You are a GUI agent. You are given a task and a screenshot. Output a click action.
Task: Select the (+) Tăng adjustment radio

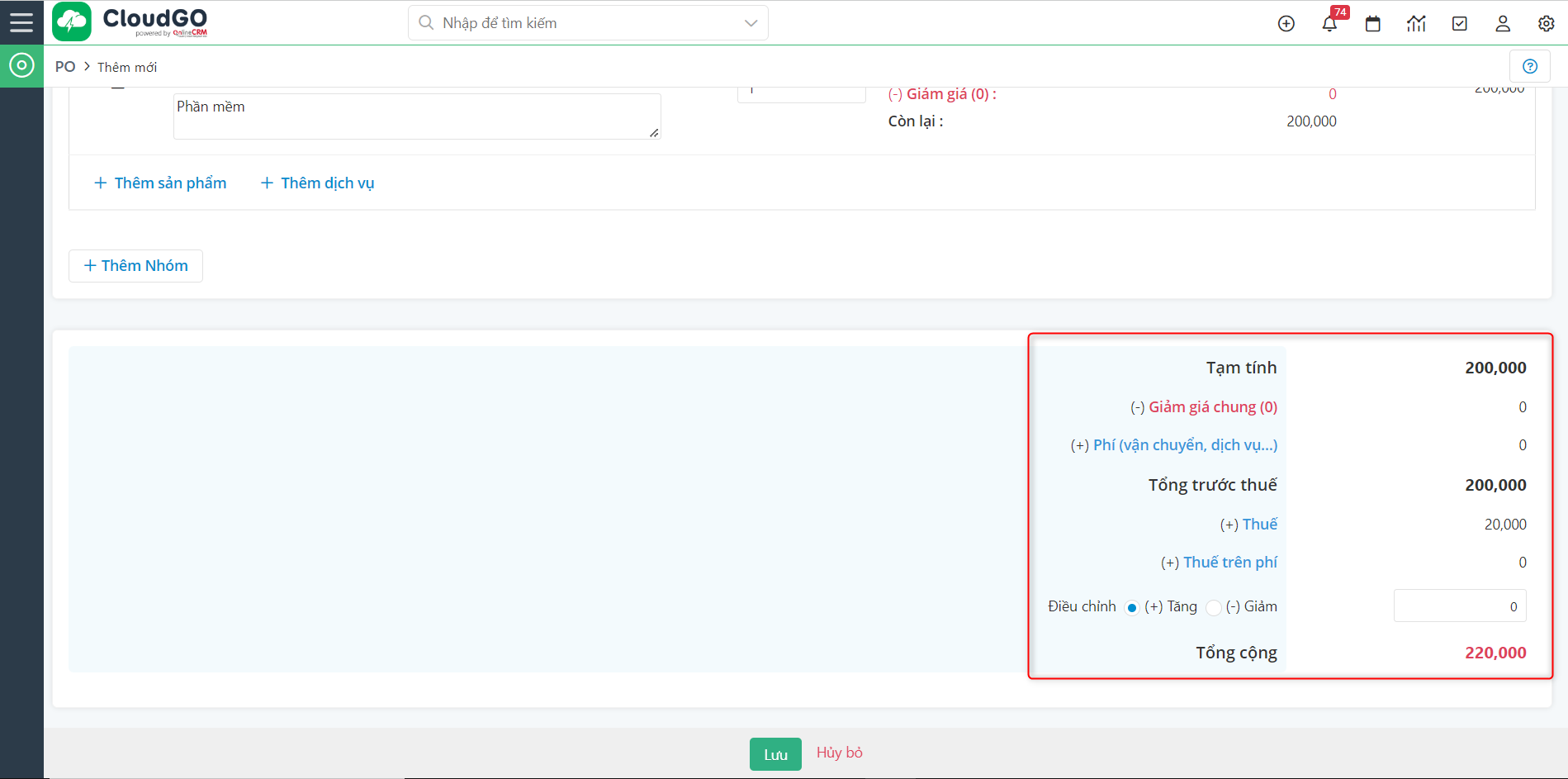pyautogui.click(x=1132, y=608)
